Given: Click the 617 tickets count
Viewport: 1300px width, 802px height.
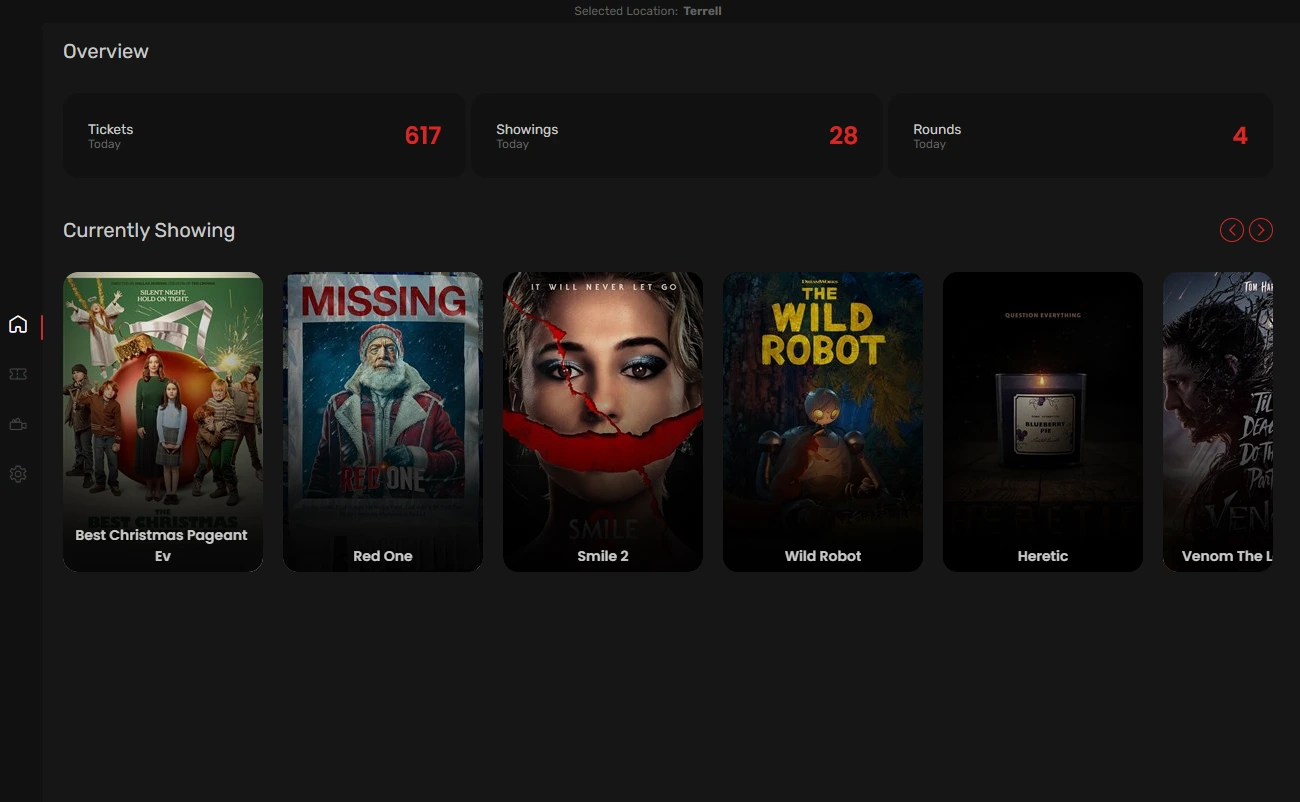Looking at the screenshot, I should pyautogui.click(x=423, y=136).
